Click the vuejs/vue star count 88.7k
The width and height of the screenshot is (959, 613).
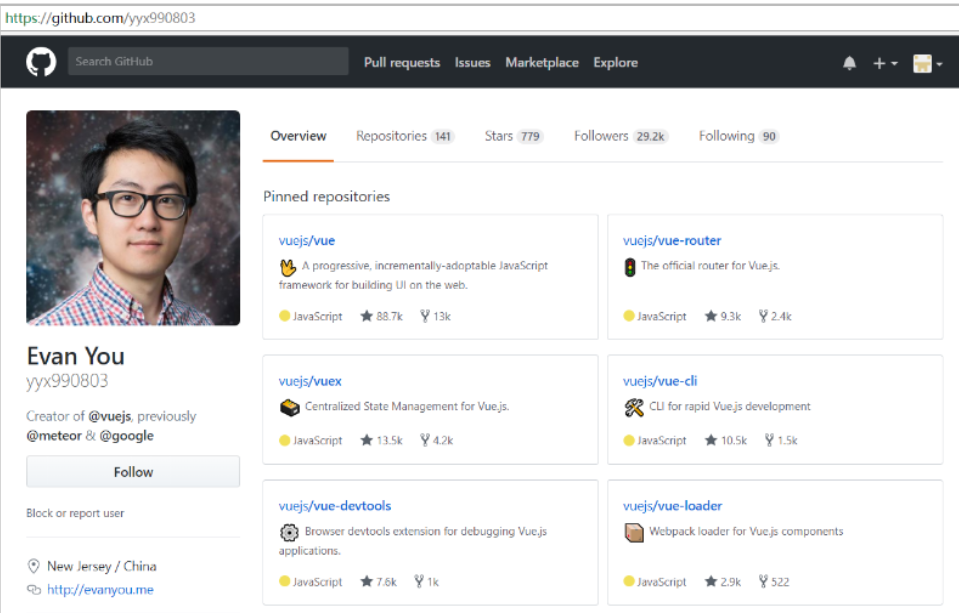pos(382,316)
